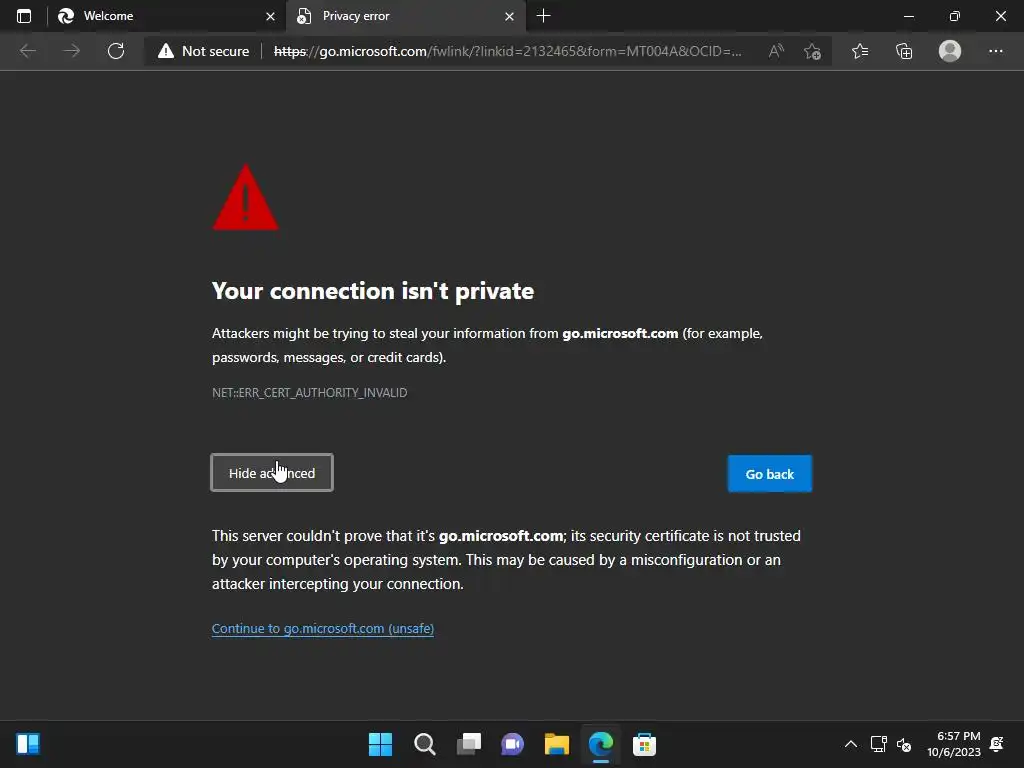Open the notification center bell icon
The height and width of the screenshot is (768, 1024).
click(x=997, y=744)
